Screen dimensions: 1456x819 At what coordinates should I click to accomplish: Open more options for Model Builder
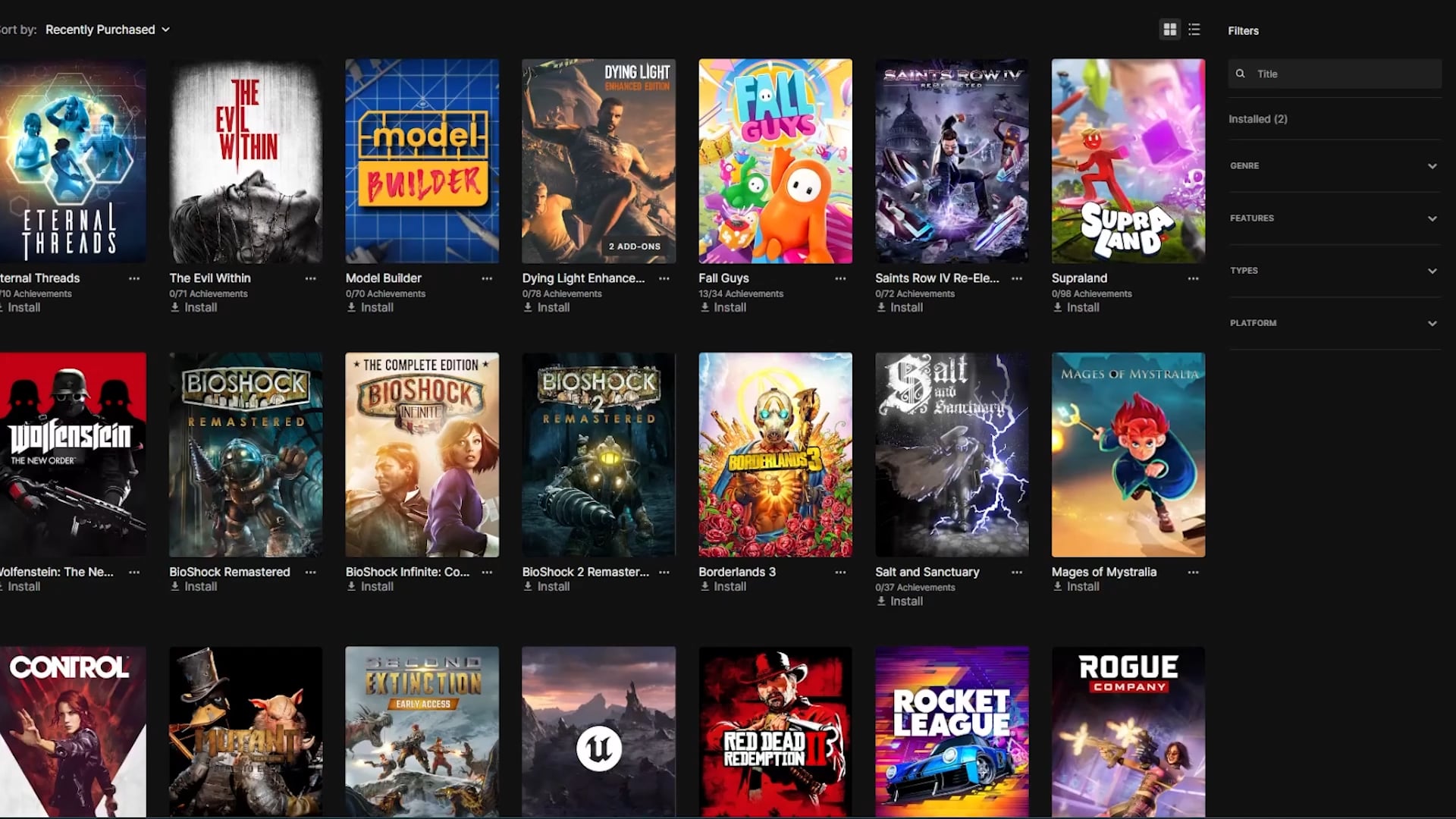pos(487,278)
